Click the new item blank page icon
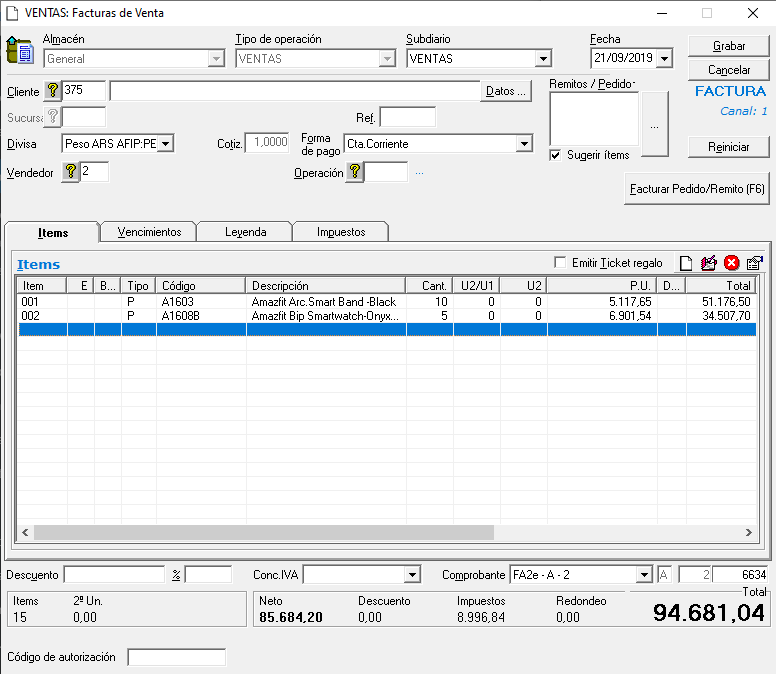Viewport: 776px width, 674px height. [x=686, y=263]
